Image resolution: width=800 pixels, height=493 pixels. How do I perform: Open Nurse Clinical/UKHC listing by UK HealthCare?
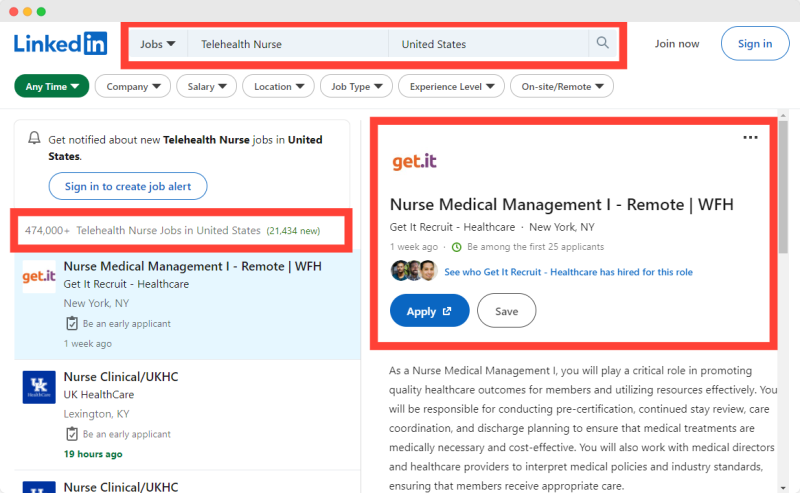(121, 377)
